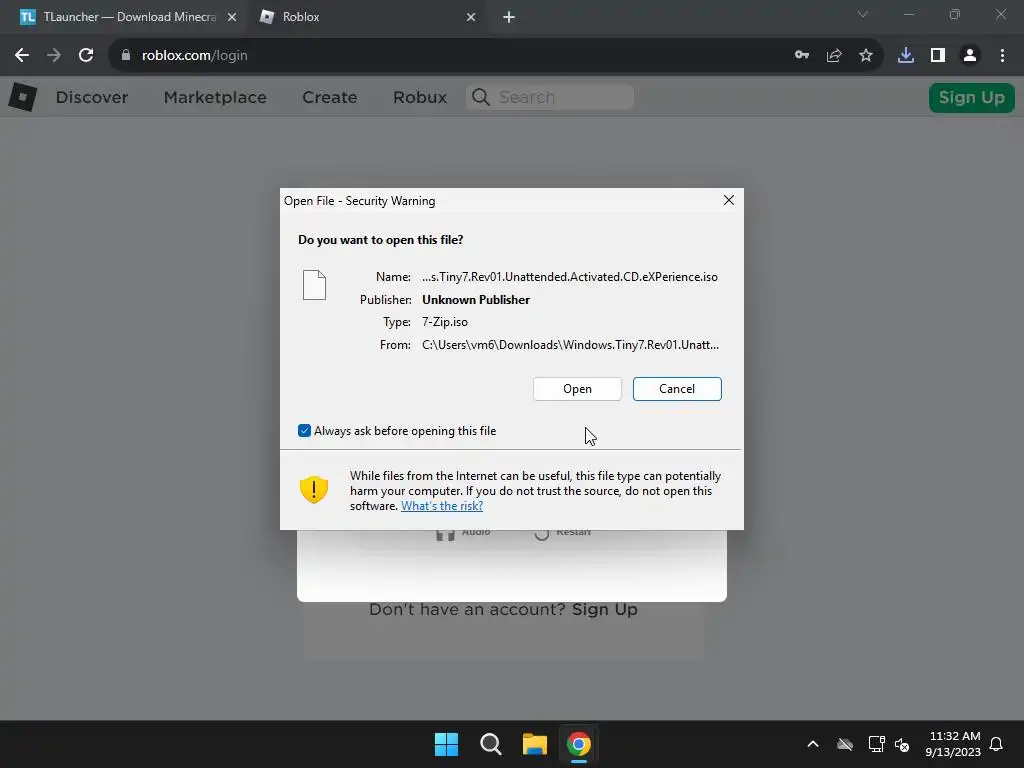Screen dimensions: 1024x768
Task: Open the Create page
Action: tap(329, 97)
